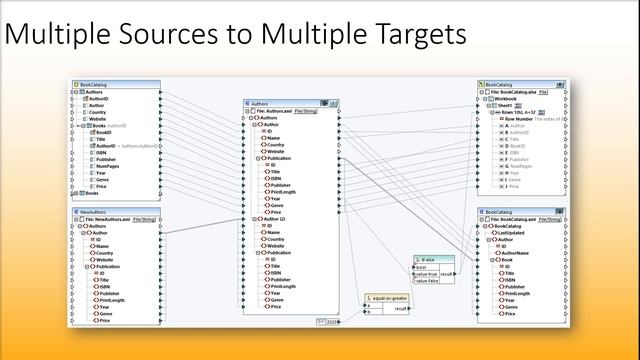Click the settings button beside Sheet1
Viewport: 640px width, 360px height.
click(x=518, y=106)
